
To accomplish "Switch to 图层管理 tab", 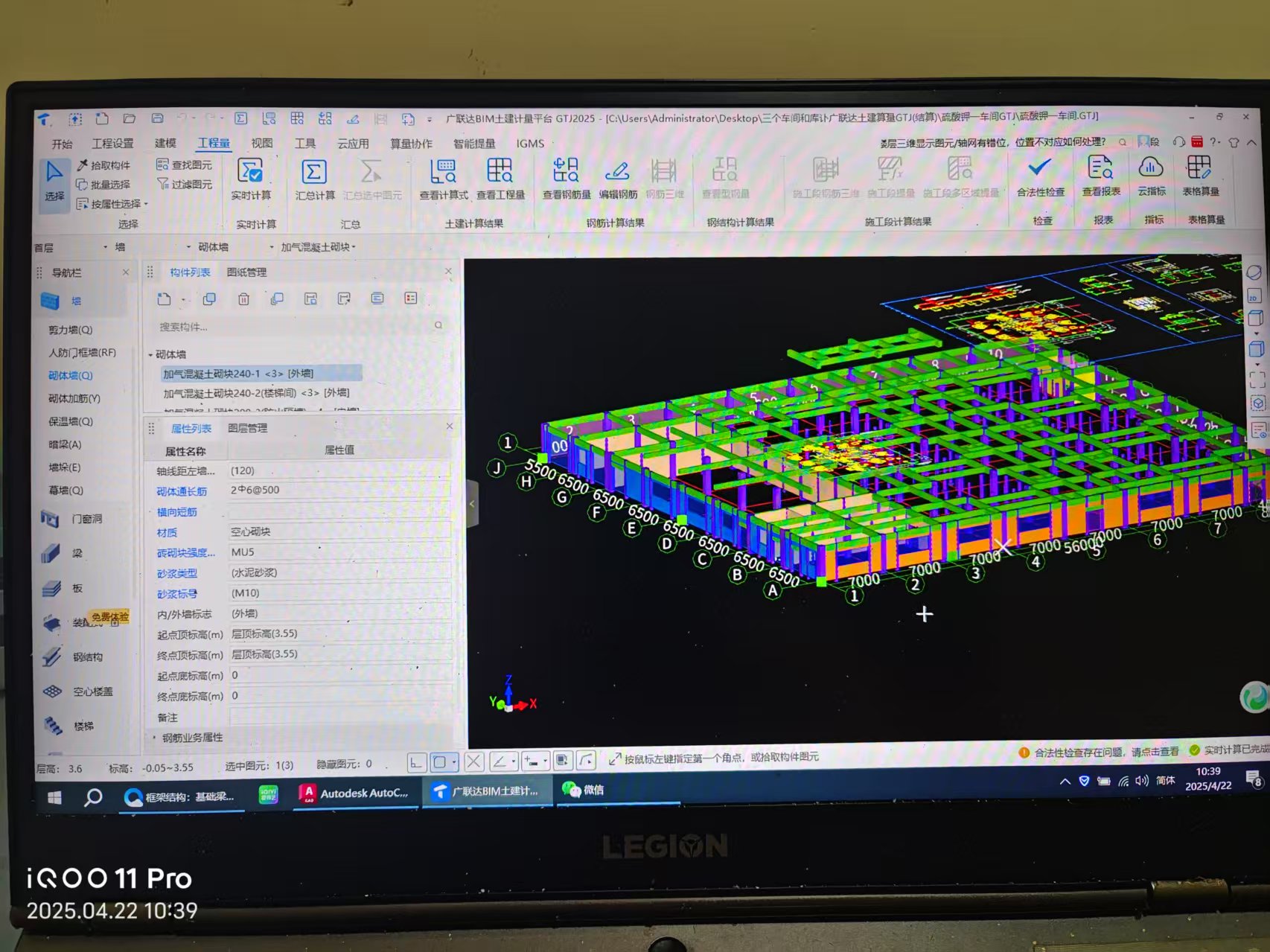I will click(247, 428).
